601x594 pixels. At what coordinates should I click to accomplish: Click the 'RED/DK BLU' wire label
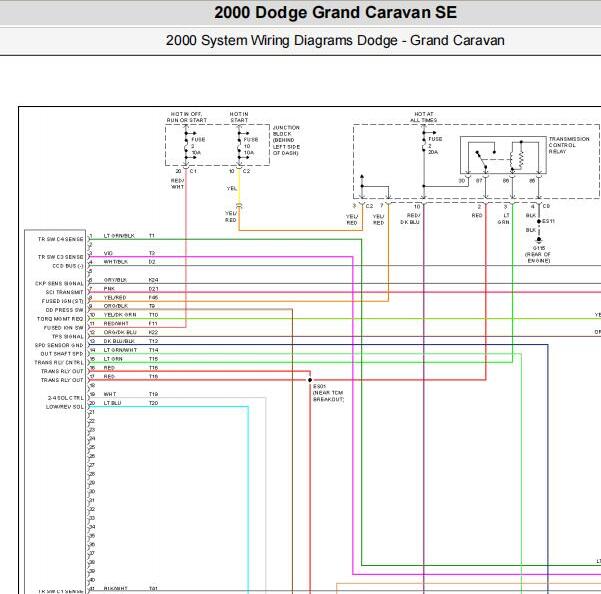click(410, 219)
